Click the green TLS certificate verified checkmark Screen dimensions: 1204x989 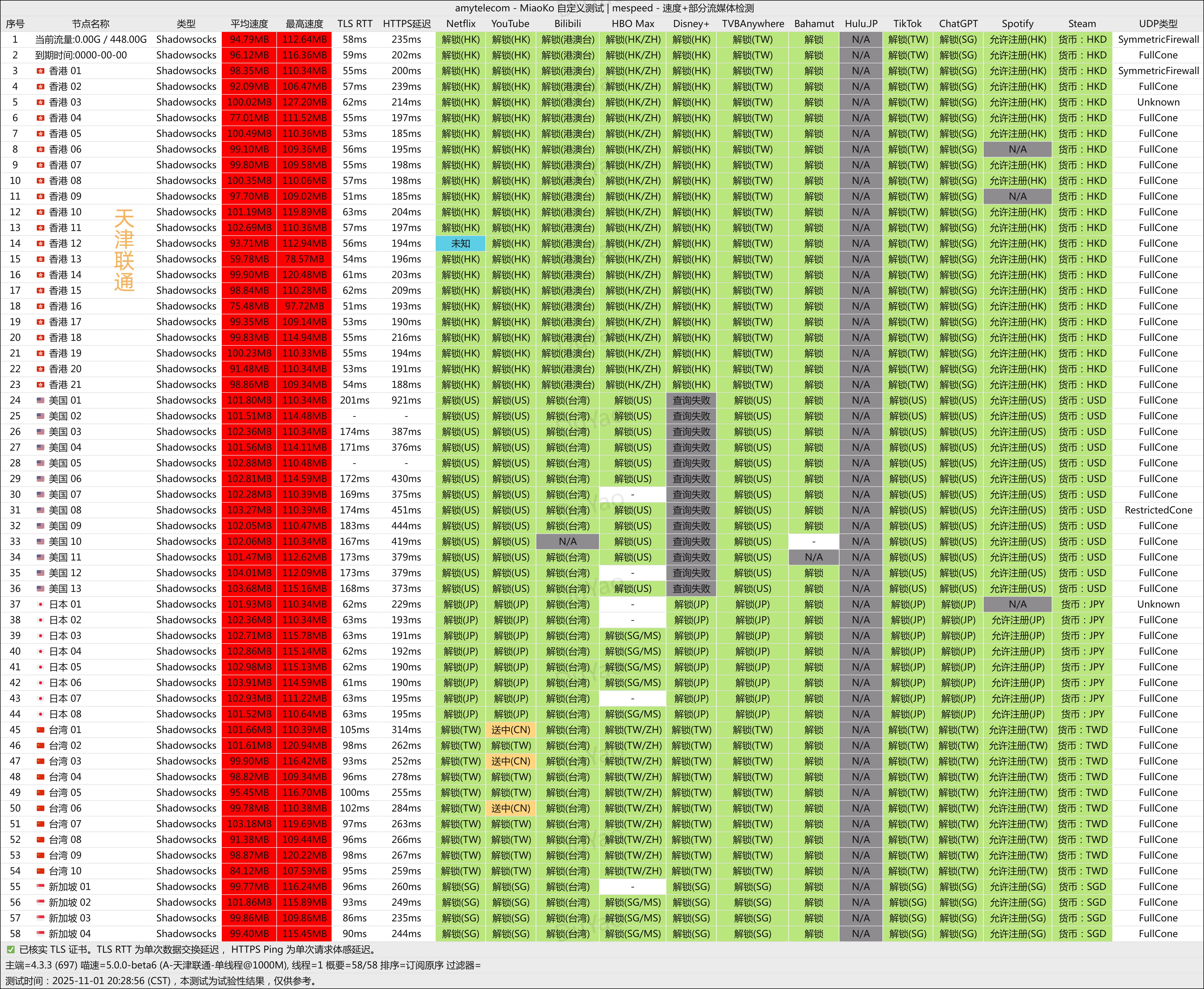[10, 949]
